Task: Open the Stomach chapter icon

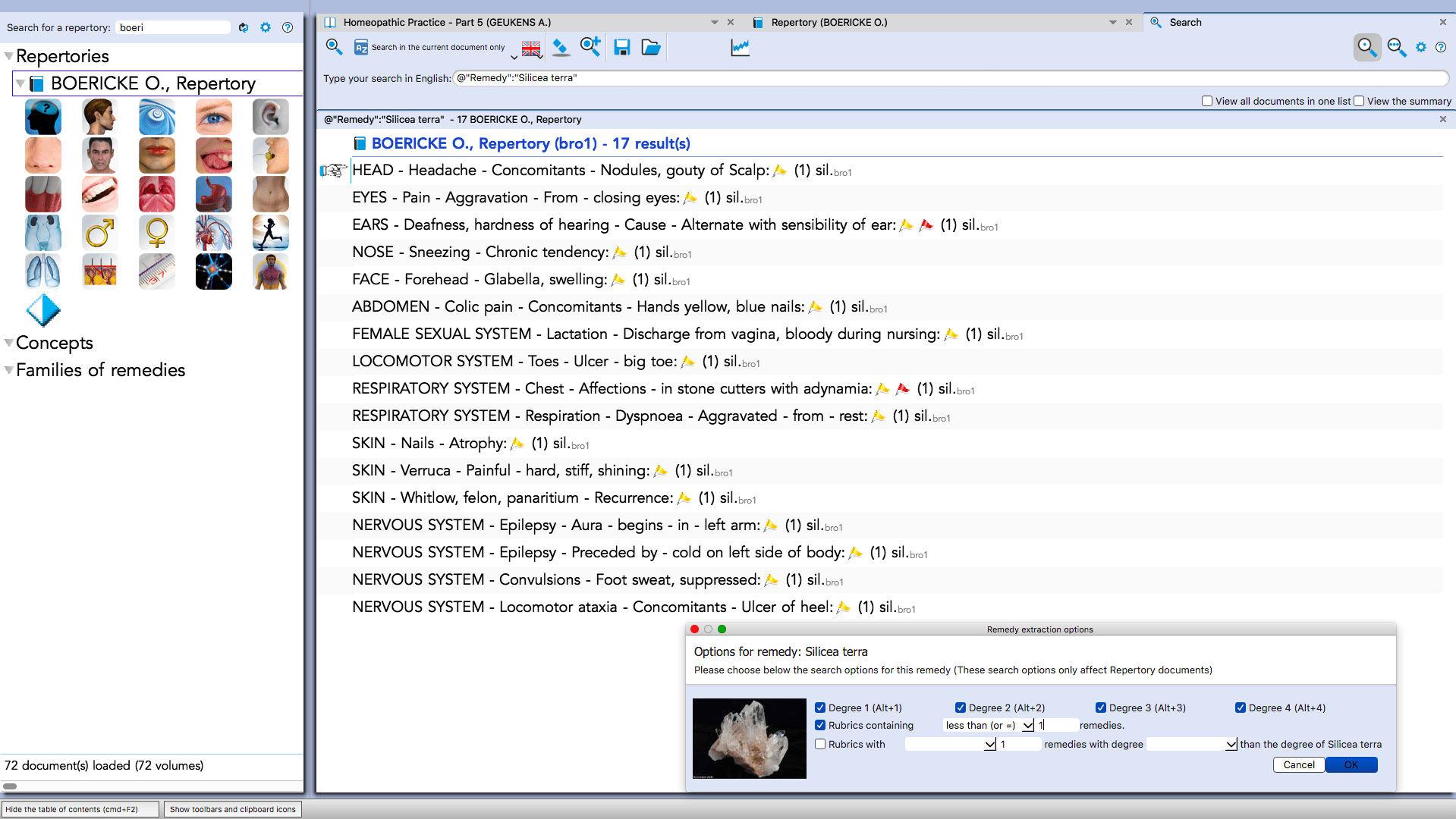Action: 214,194
